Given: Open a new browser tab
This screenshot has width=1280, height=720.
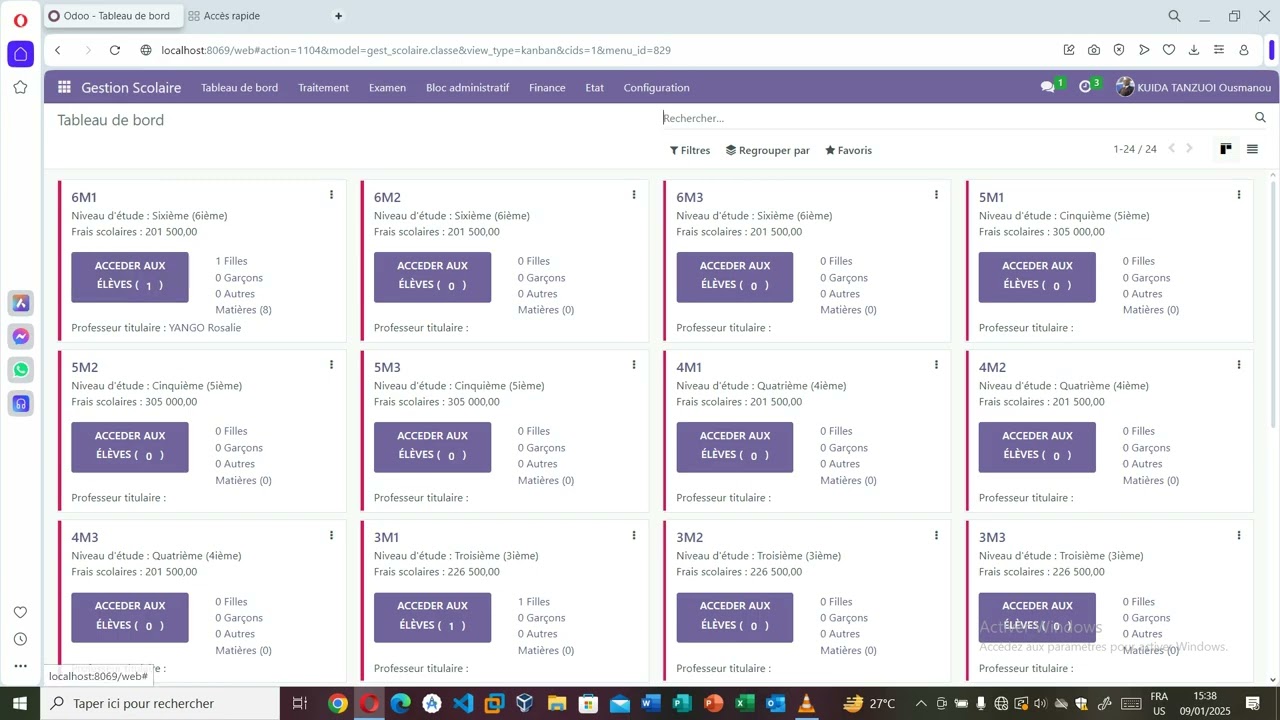Looking at the screenshot, I should 338,16.
